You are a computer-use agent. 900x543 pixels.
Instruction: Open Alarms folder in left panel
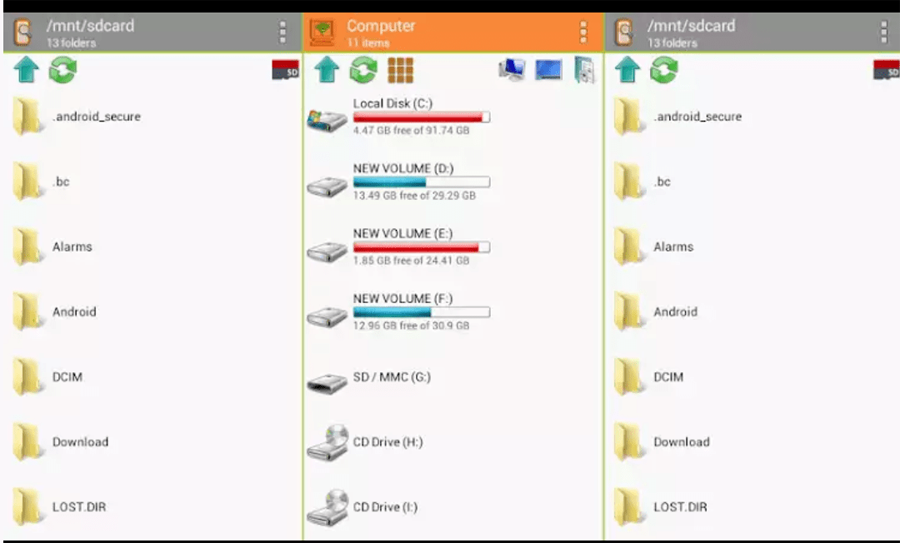tap(152, 247)
